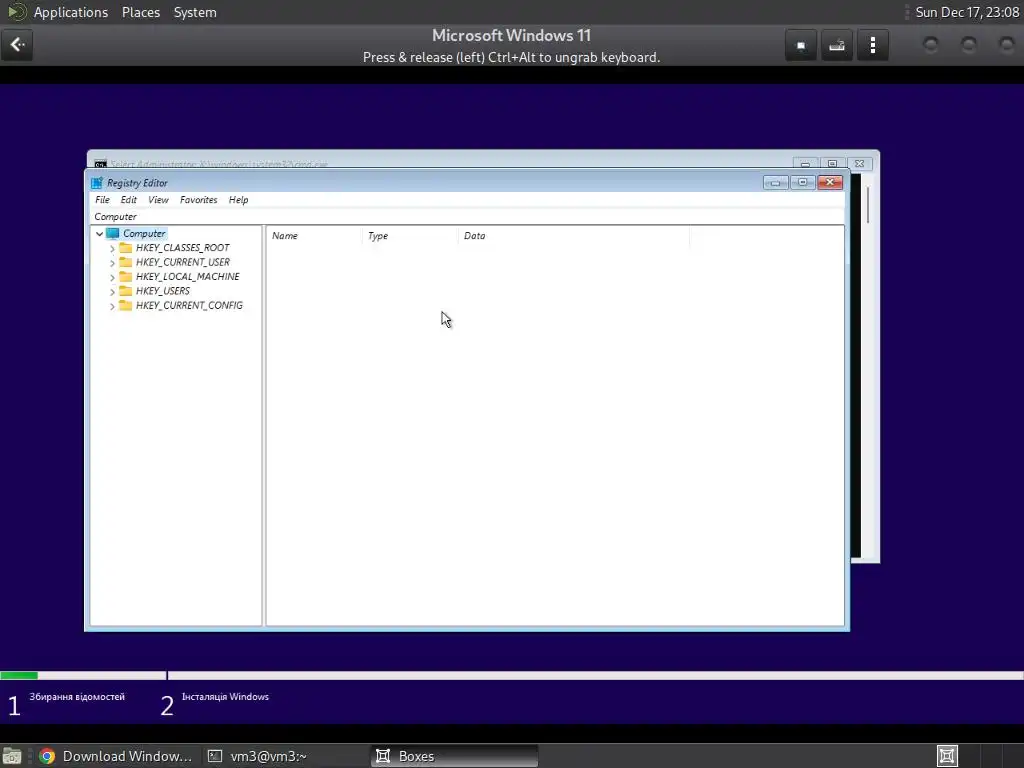The width and height of the screenshot is (1024, 768).
Task: Open the System menu in top panel
Action: (195, 12)
